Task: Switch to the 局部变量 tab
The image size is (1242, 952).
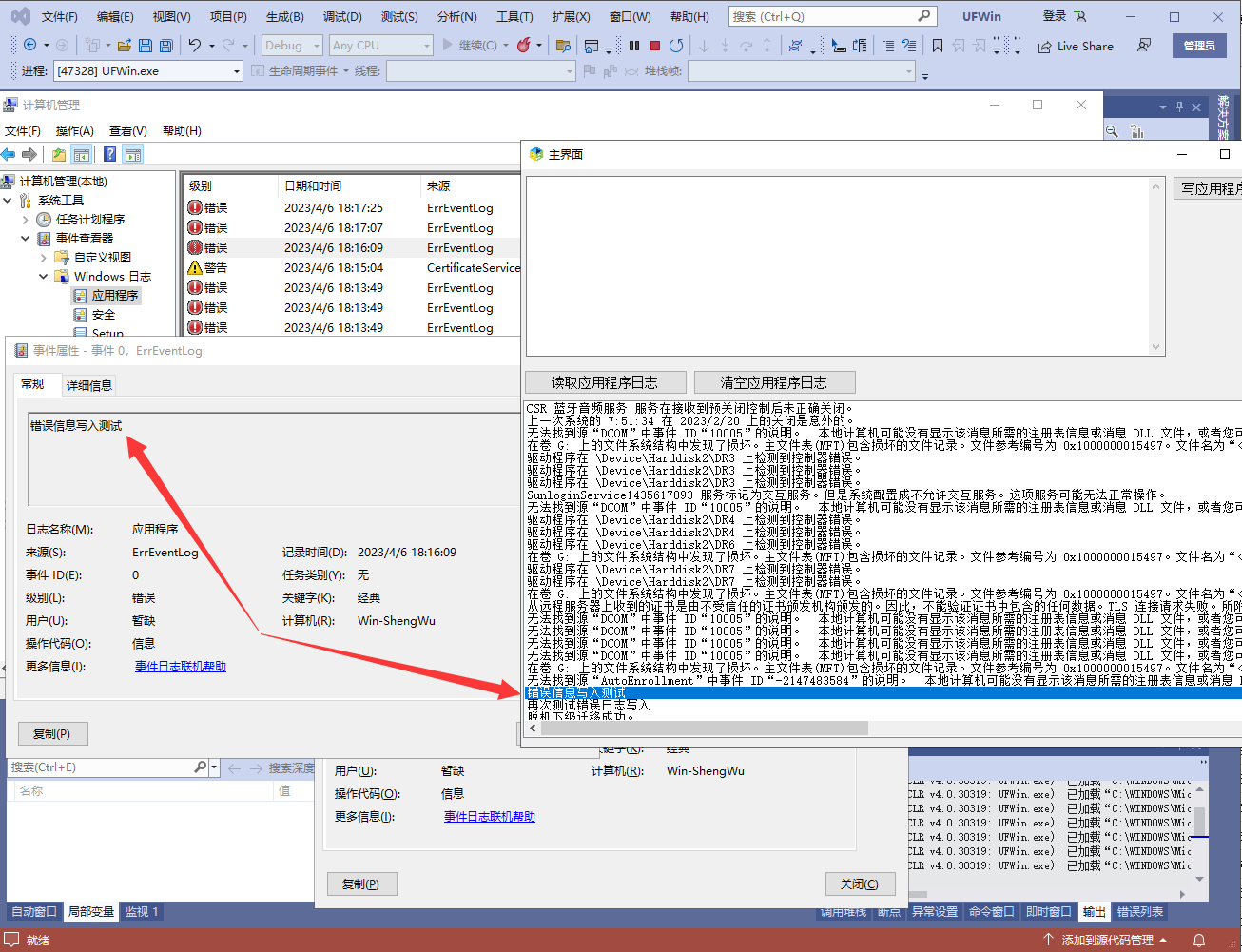Action: [91, 911]
